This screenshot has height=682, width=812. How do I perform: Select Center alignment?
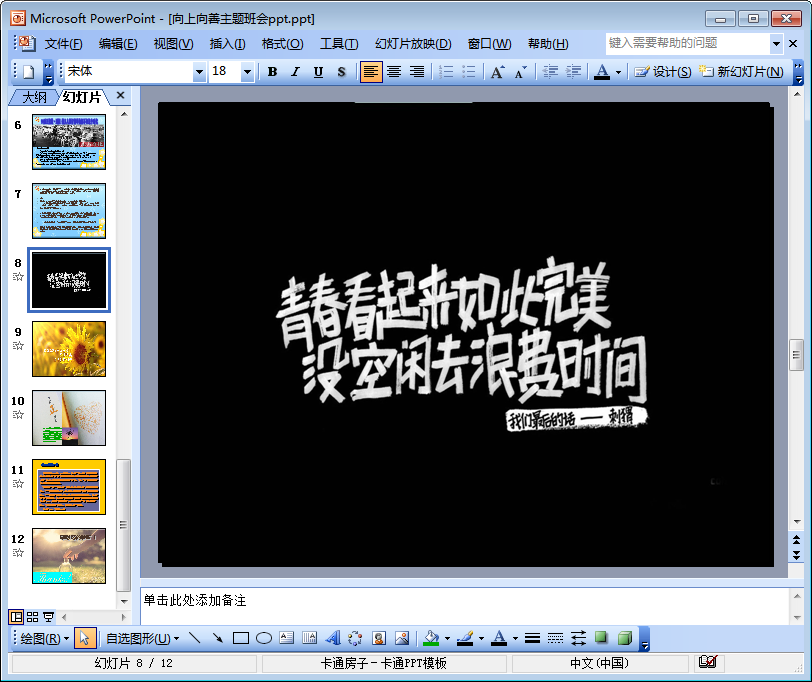[394, 72]
